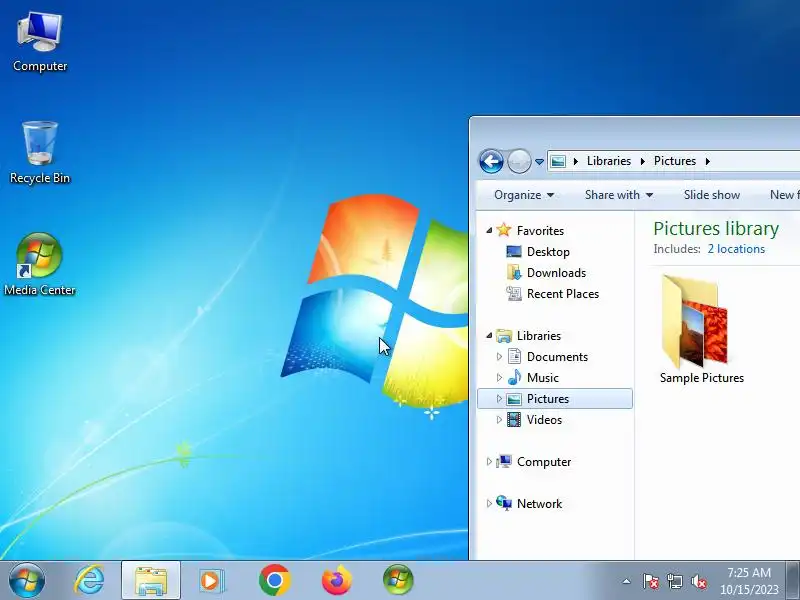Open the Share with menu
The height and width of the screenshot is (600, 800).
pyautogui.click(x=619, y=195)
